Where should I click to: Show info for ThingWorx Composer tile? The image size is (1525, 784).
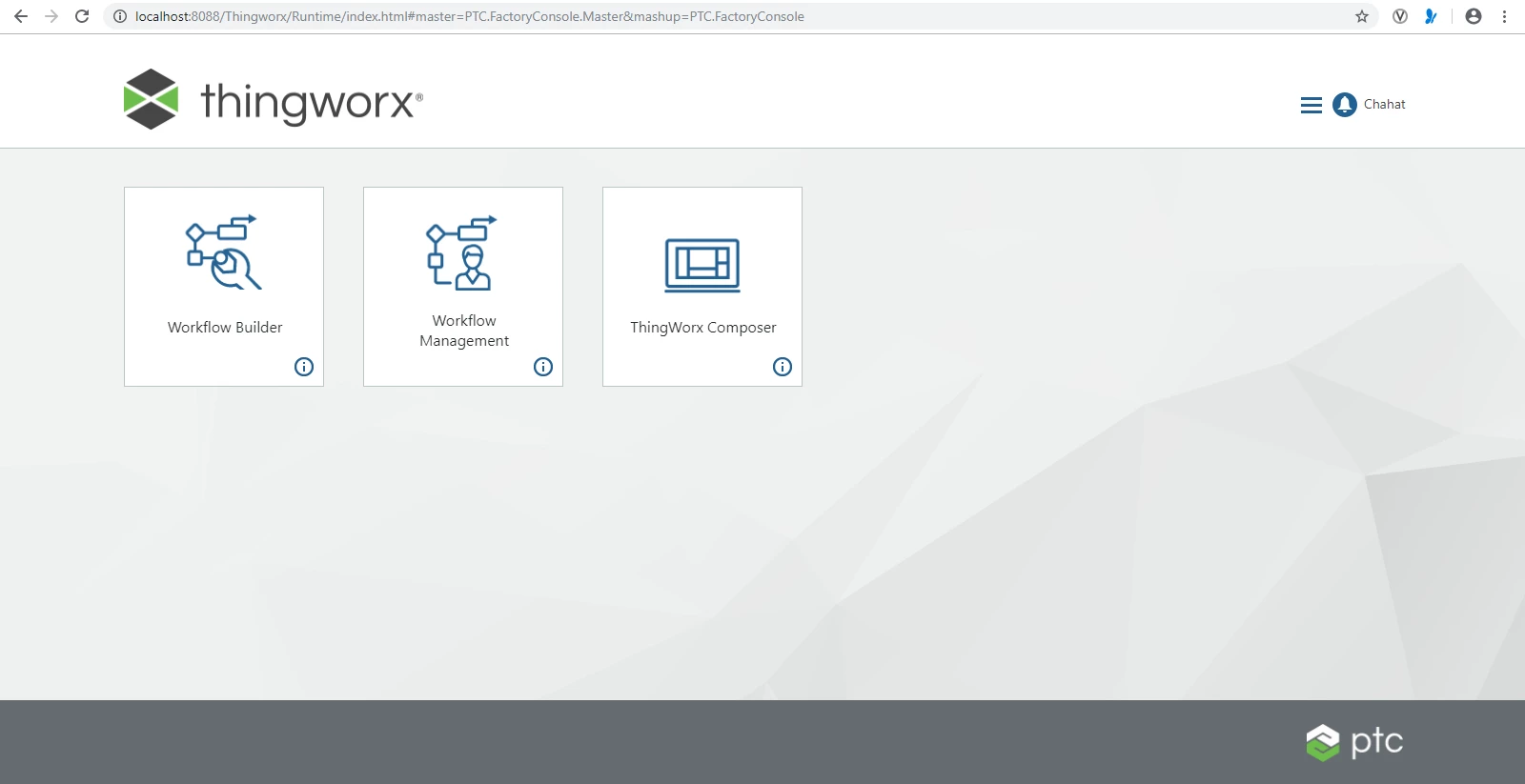783,367
